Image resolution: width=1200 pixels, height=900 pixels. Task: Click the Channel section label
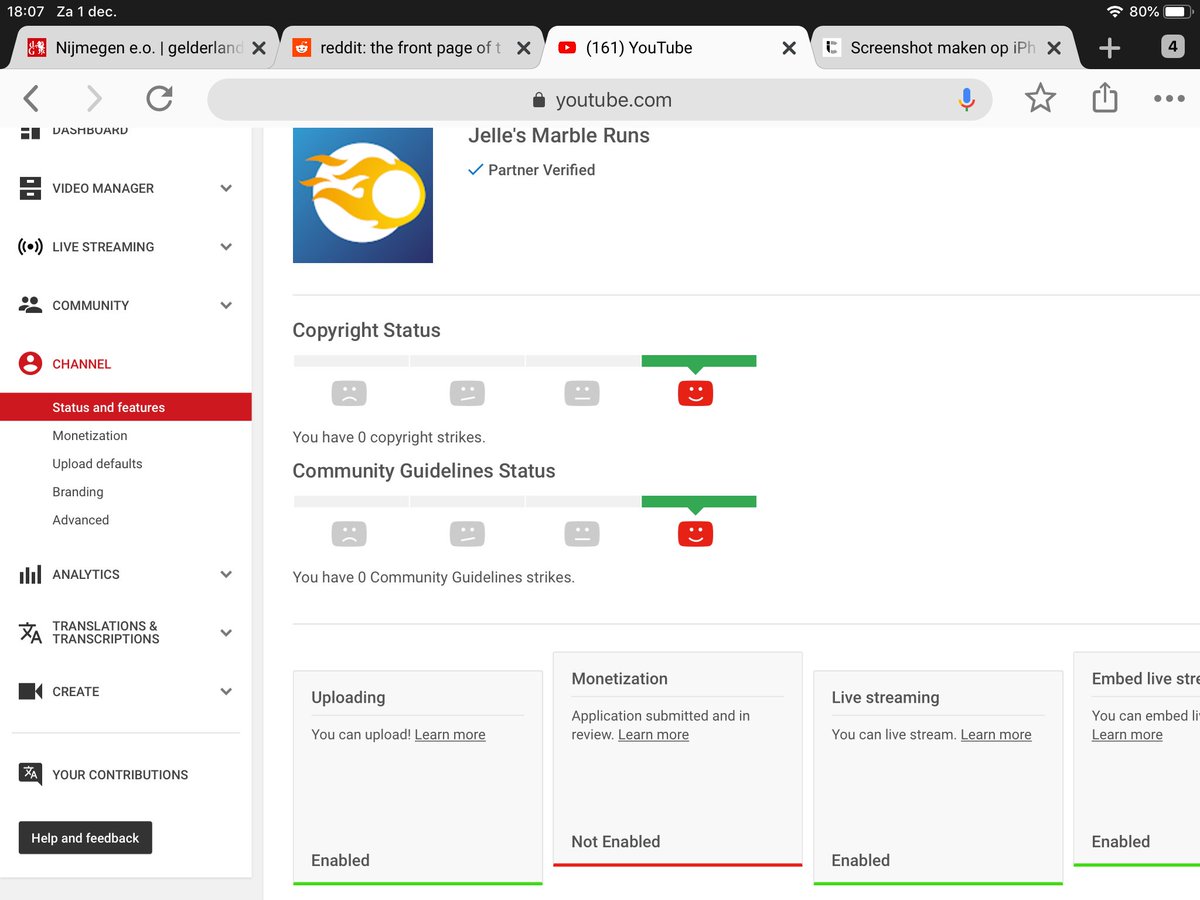82,364
